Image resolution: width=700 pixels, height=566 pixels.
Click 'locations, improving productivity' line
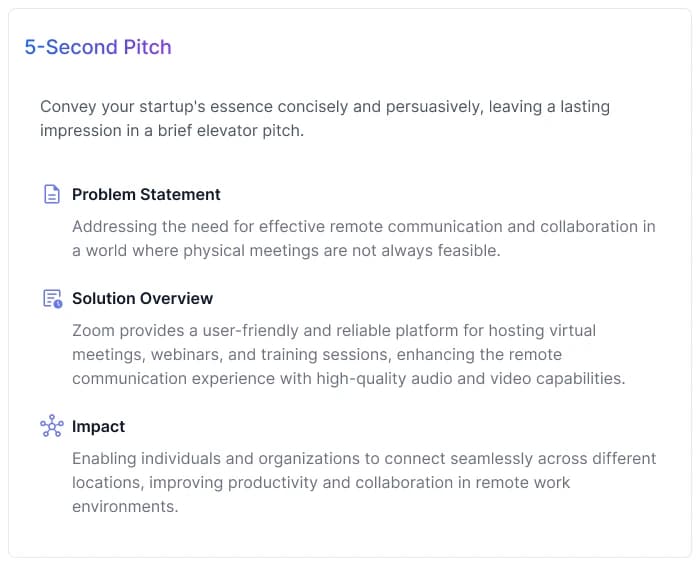tap(321, 483)
